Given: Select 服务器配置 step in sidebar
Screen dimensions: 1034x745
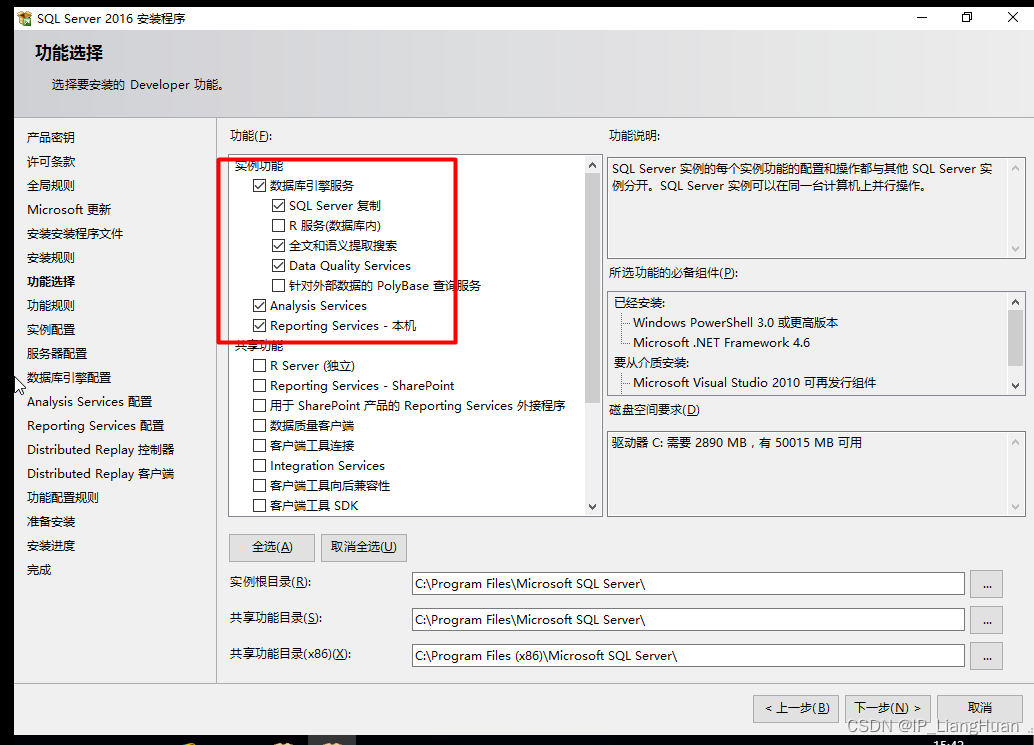Looking at the screenshot, I should click(x=57, y=354).
